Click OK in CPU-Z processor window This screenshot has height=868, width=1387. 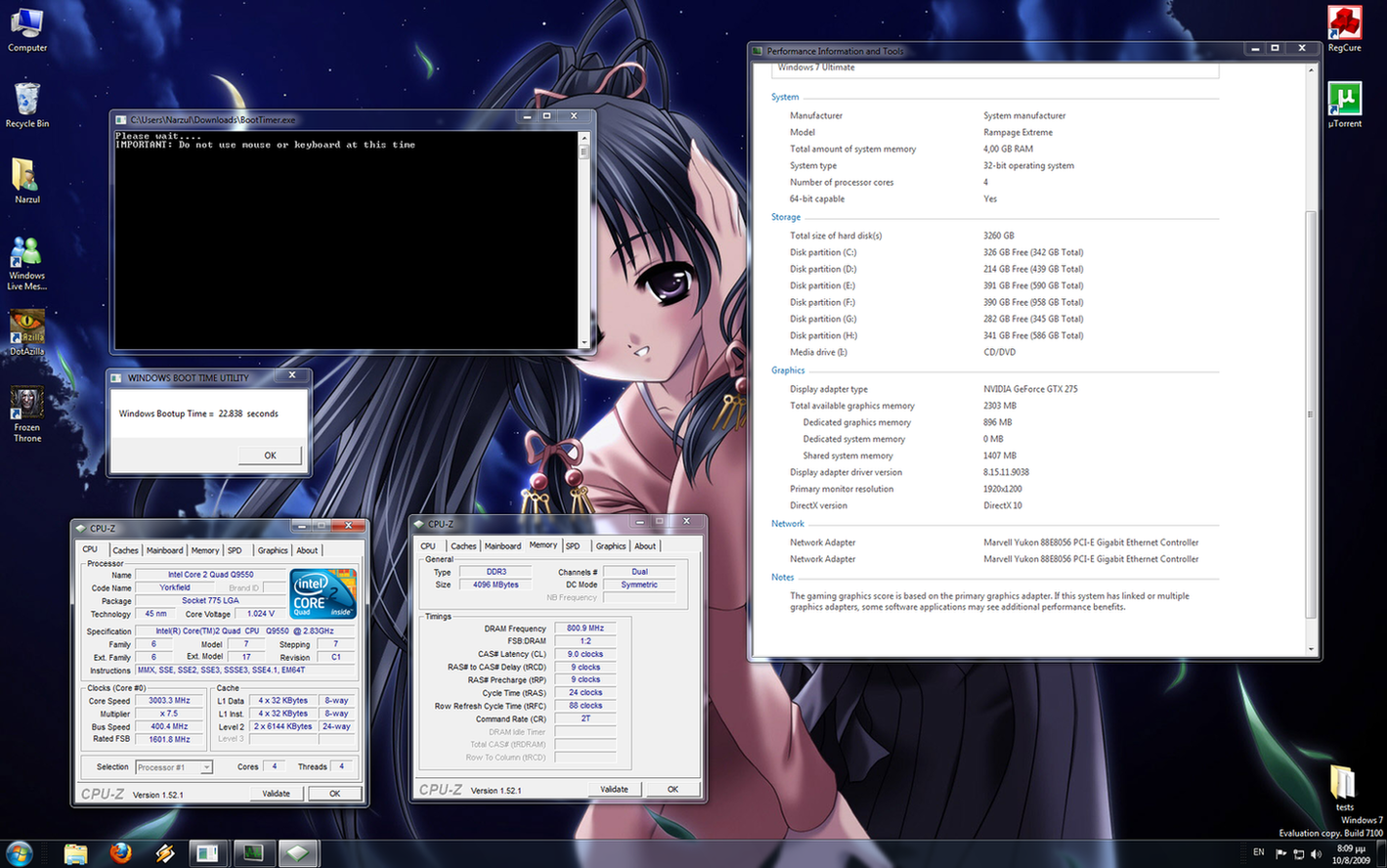[x=334, y=794]
